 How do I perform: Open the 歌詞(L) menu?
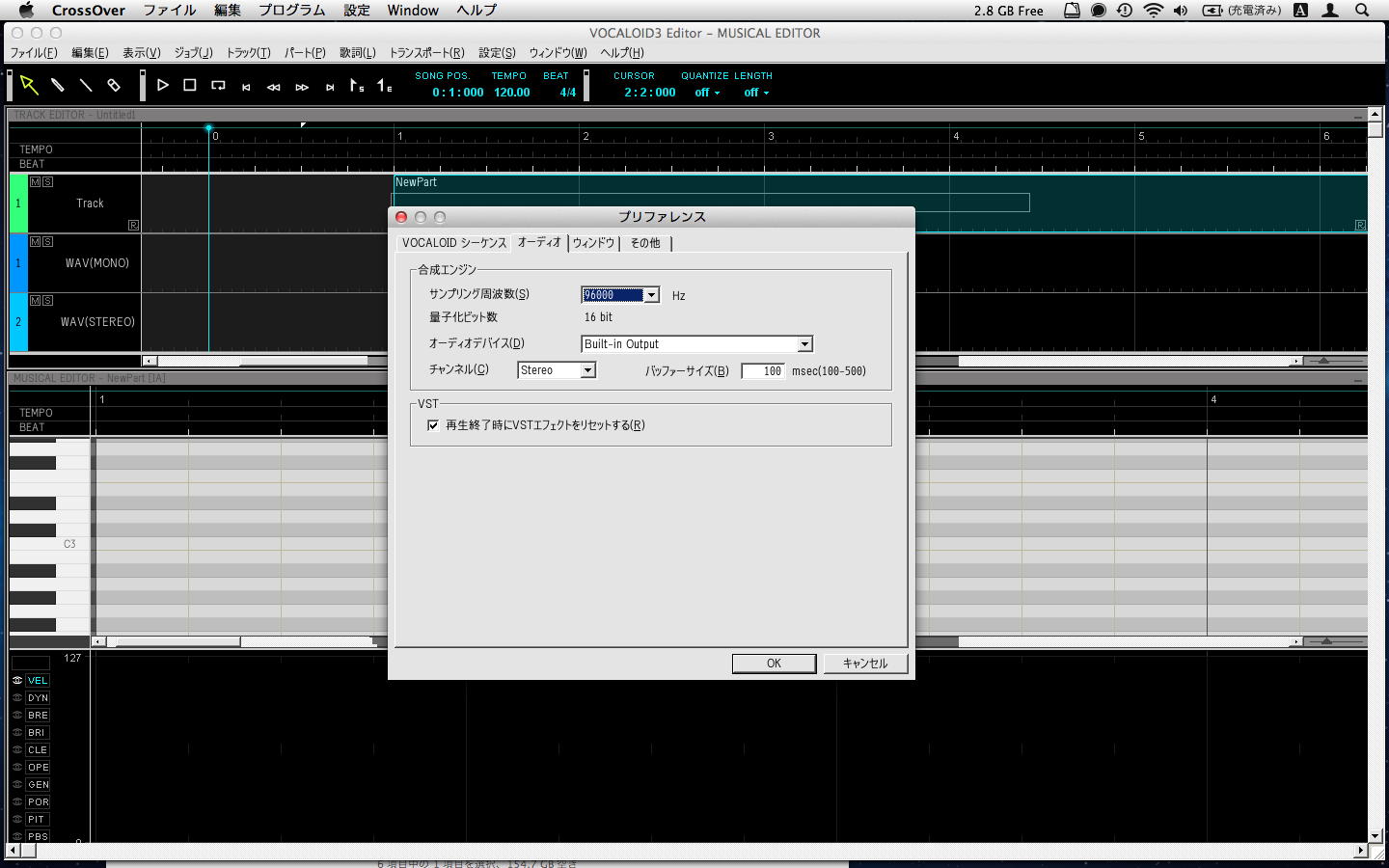pos(358,53)
